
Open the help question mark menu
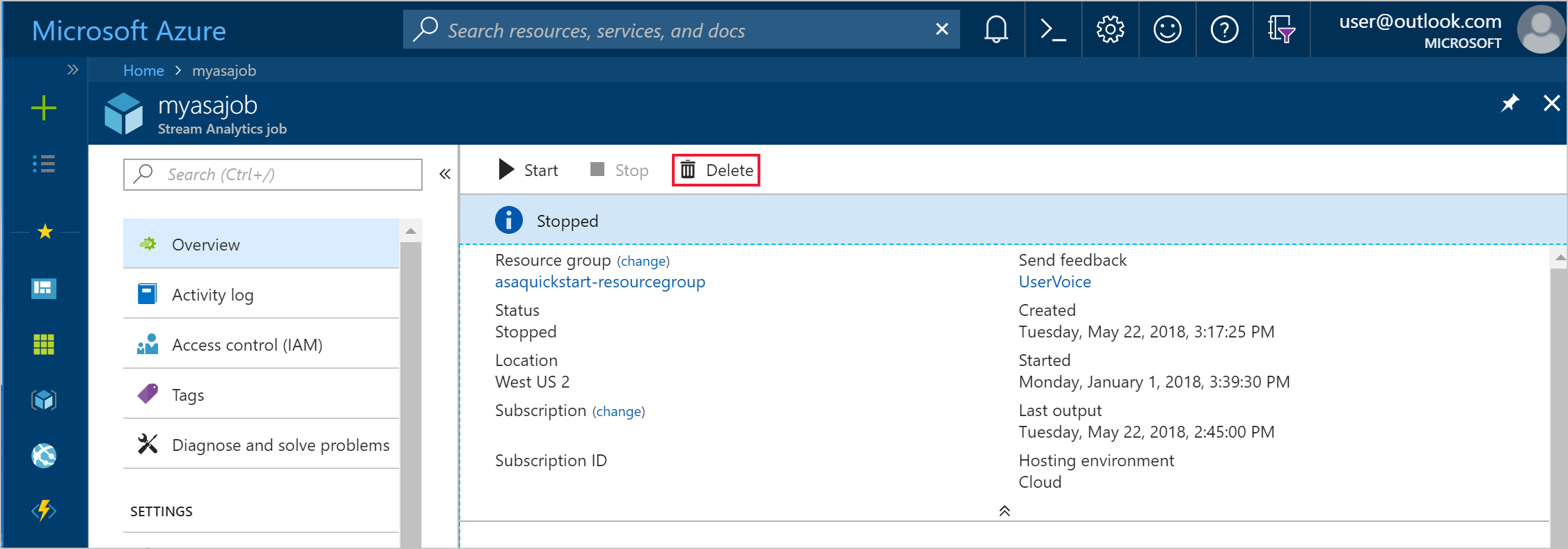coord(1224,30)
